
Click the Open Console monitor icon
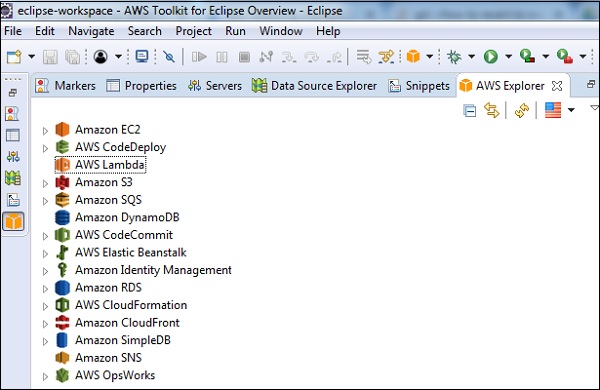click(x=142, y=57)
